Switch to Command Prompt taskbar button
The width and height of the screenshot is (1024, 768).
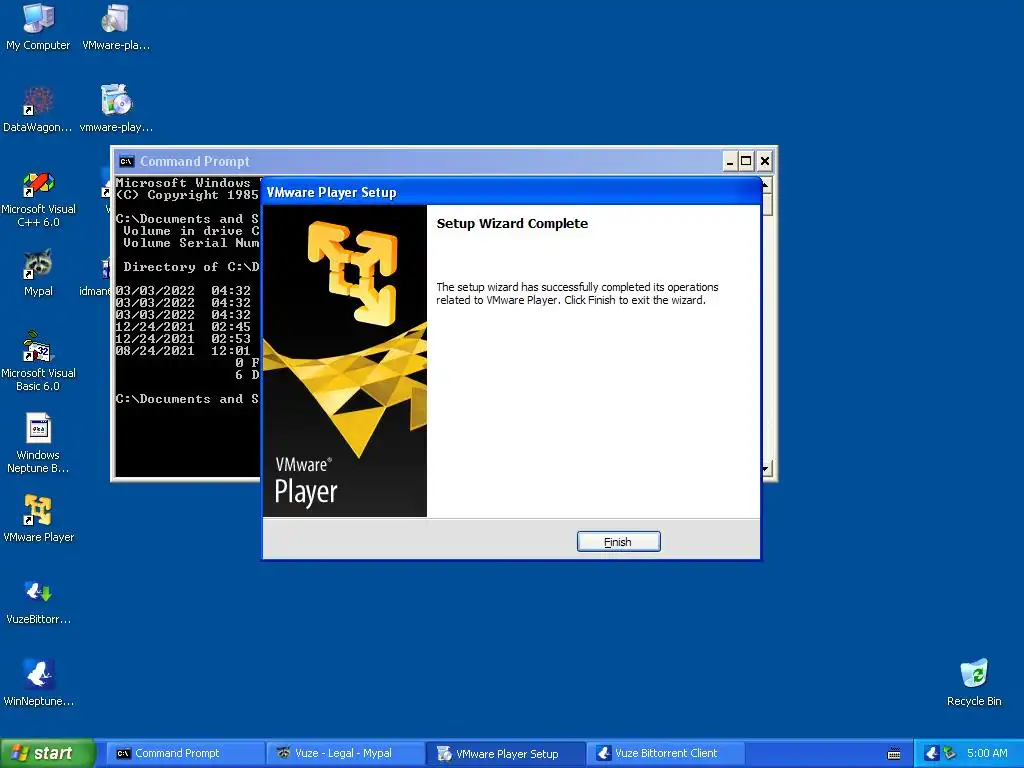point(184,753)
